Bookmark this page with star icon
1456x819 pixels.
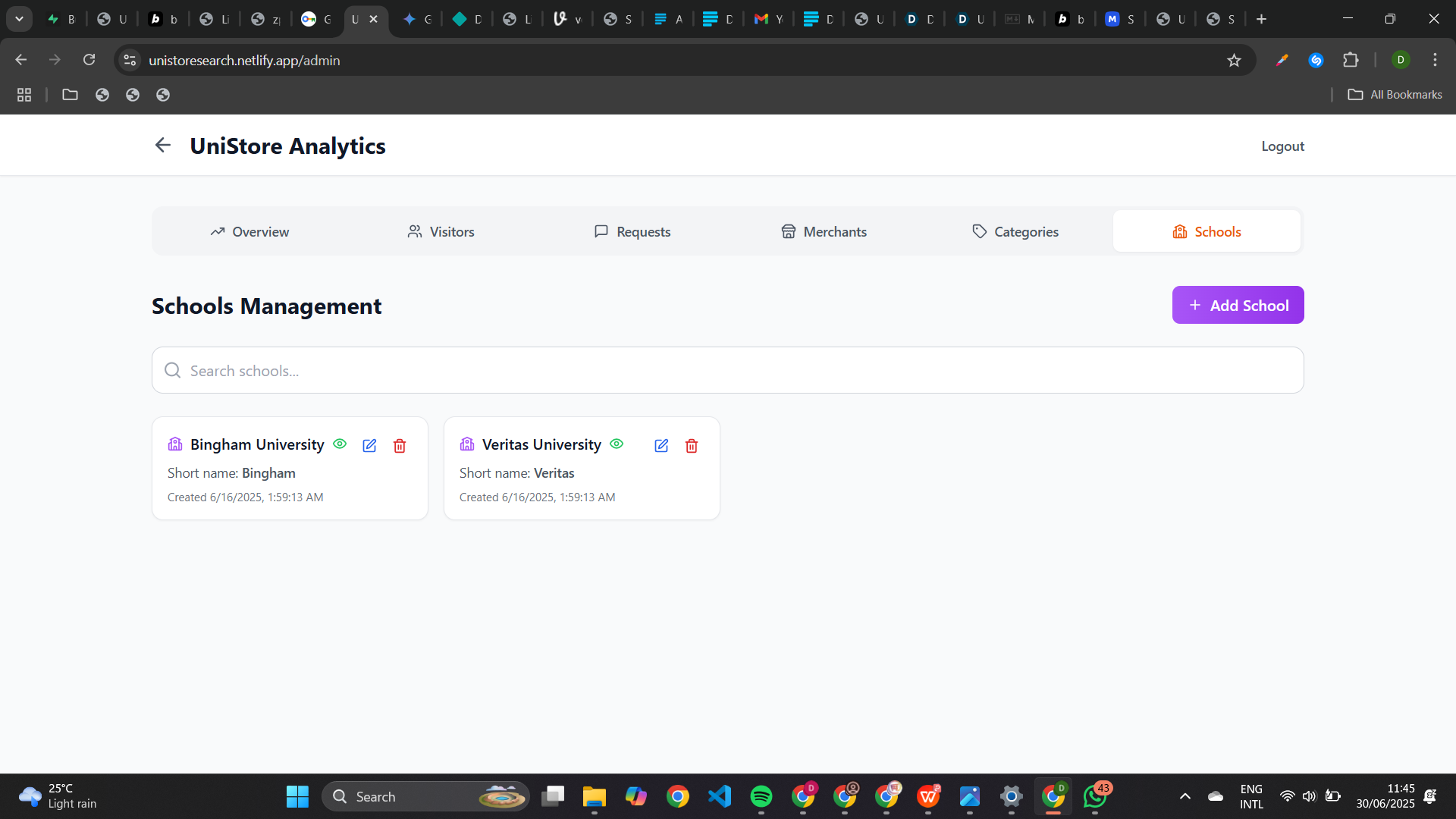coord(1234,61)
